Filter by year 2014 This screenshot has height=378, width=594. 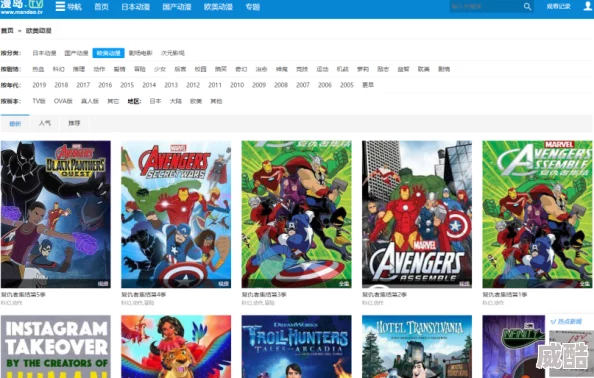tap(149, 85)
